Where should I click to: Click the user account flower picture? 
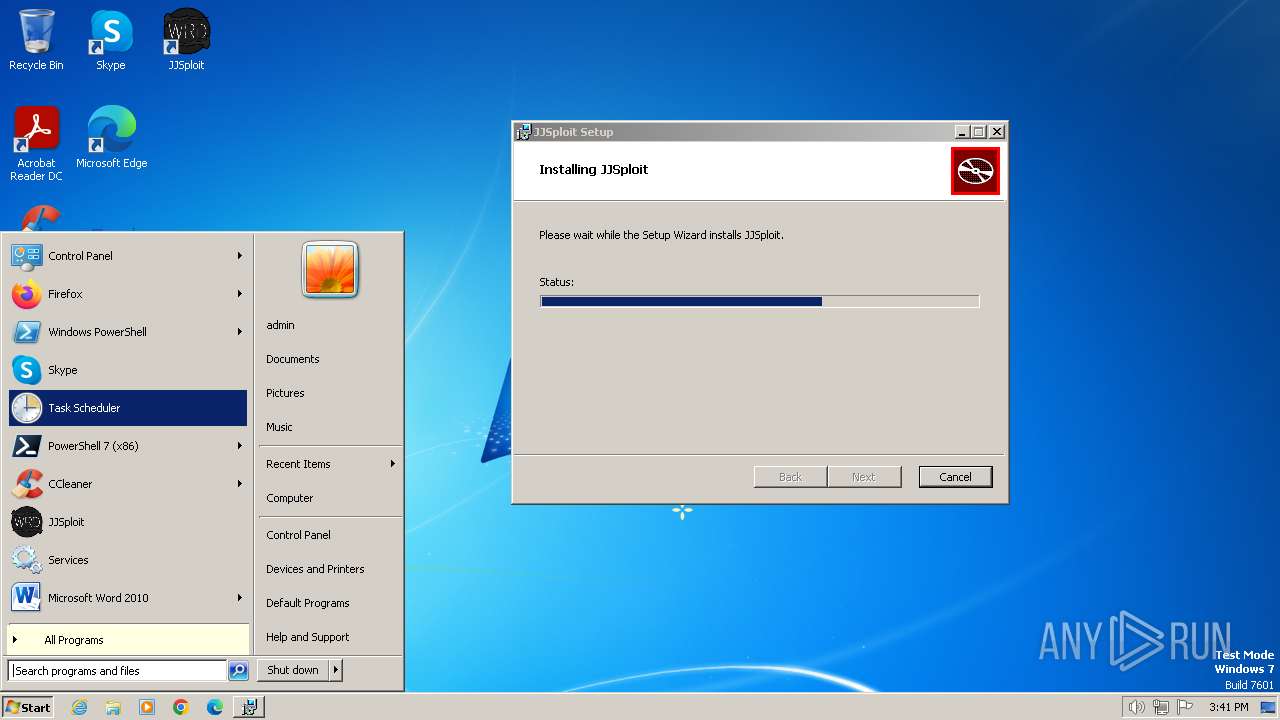[x=330, y=270]
